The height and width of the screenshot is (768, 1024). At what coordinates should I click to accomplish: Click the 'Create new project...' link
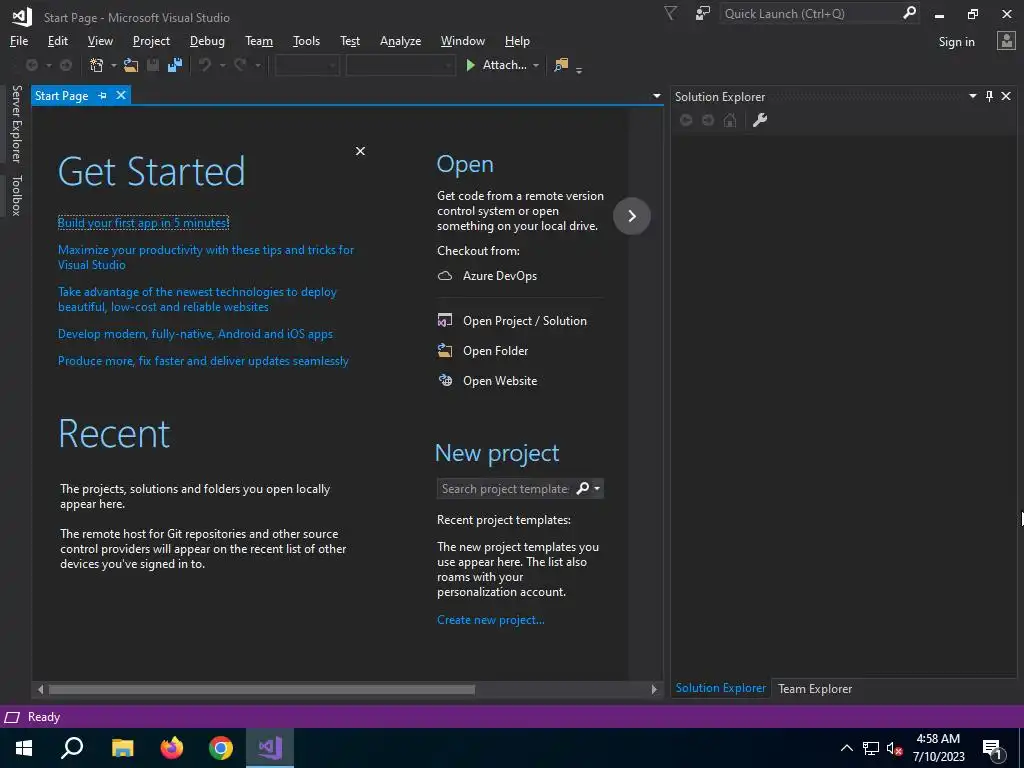(x=490, y=620)
